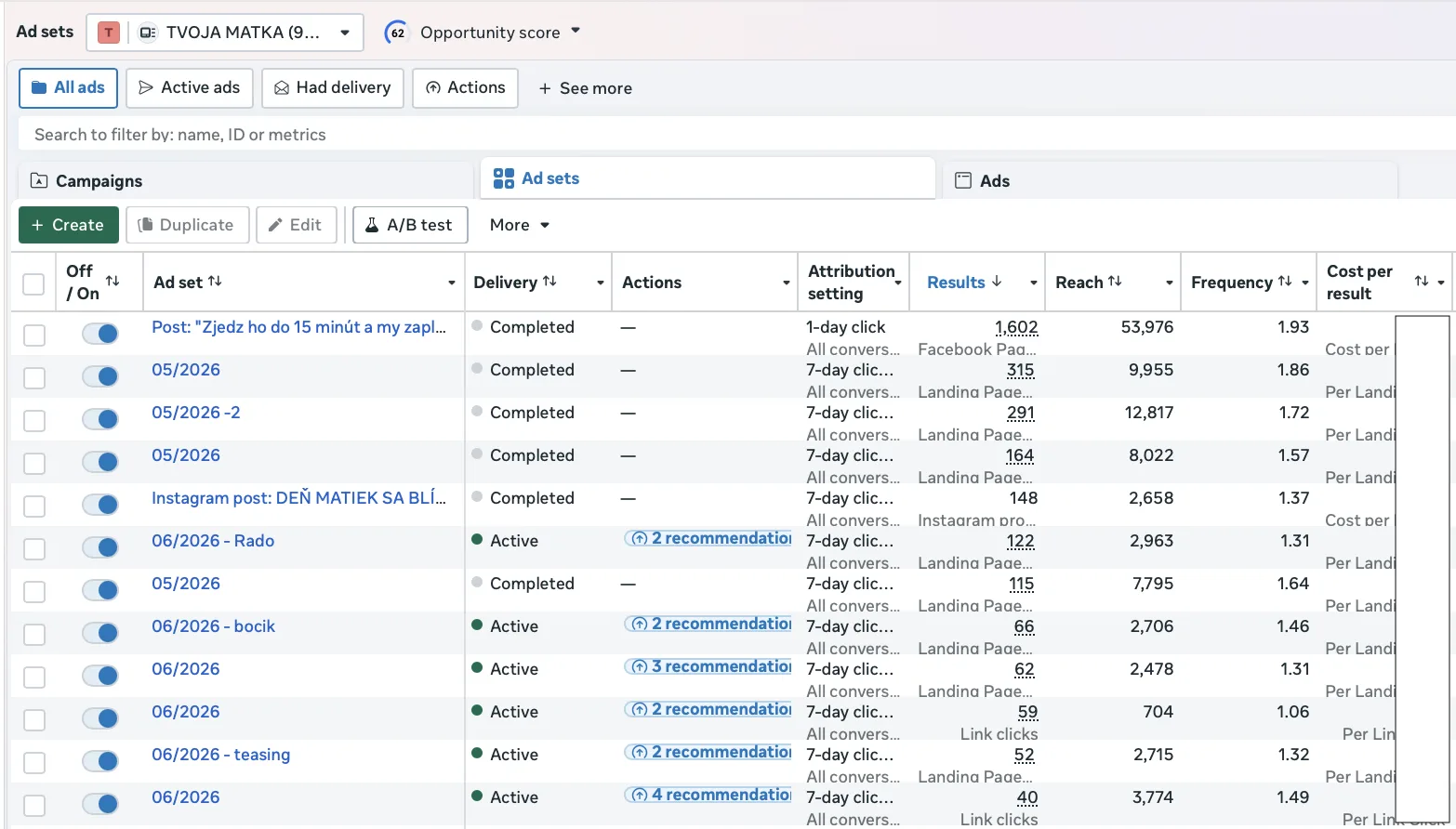Toggle the 05/2026 -2 ad set switch
Screen dimensions: 1456x829
pos(100,419)
